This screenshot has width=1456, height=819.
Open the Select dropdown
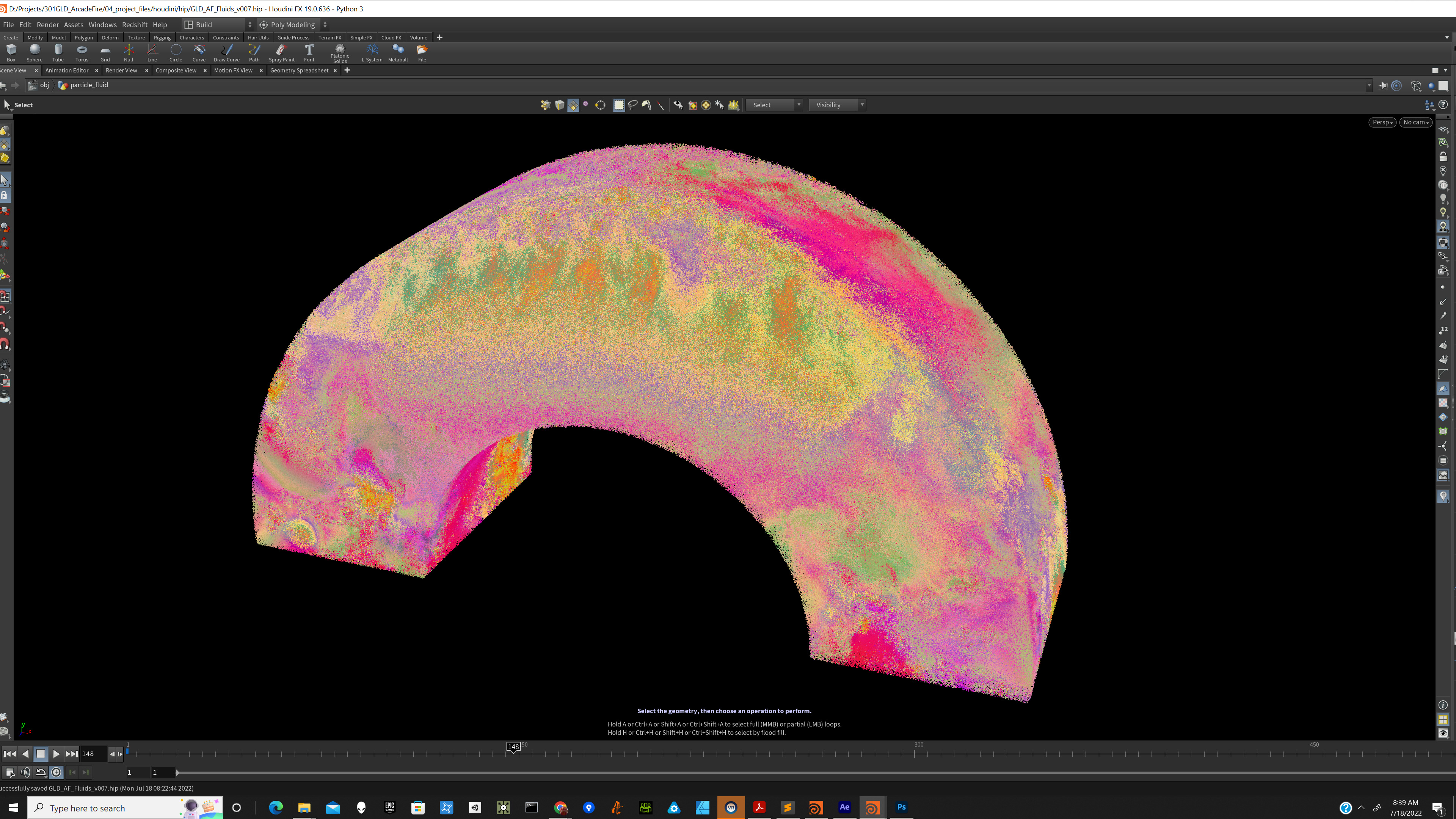tap(774, 105)
